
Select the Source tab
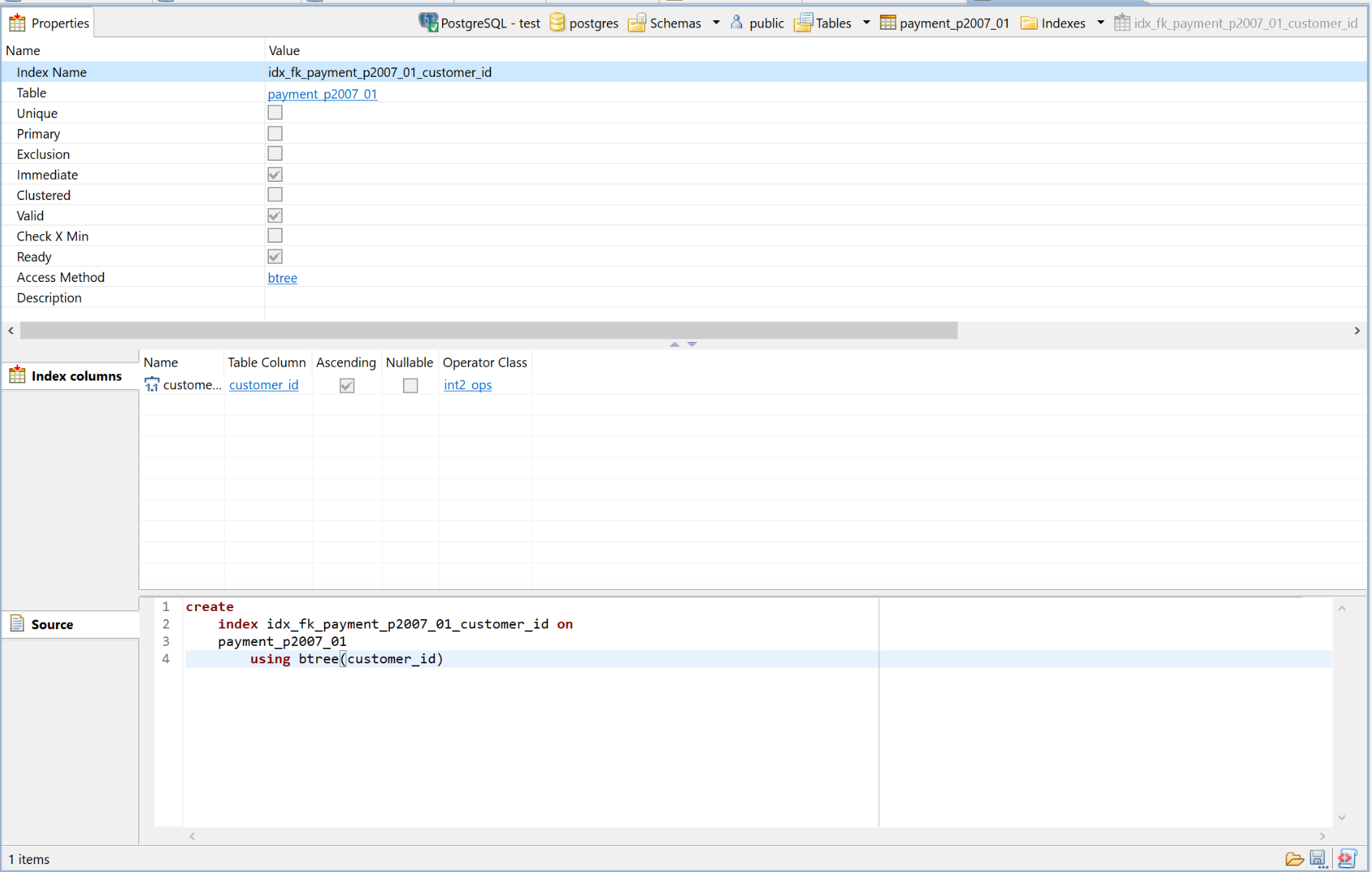45,624
